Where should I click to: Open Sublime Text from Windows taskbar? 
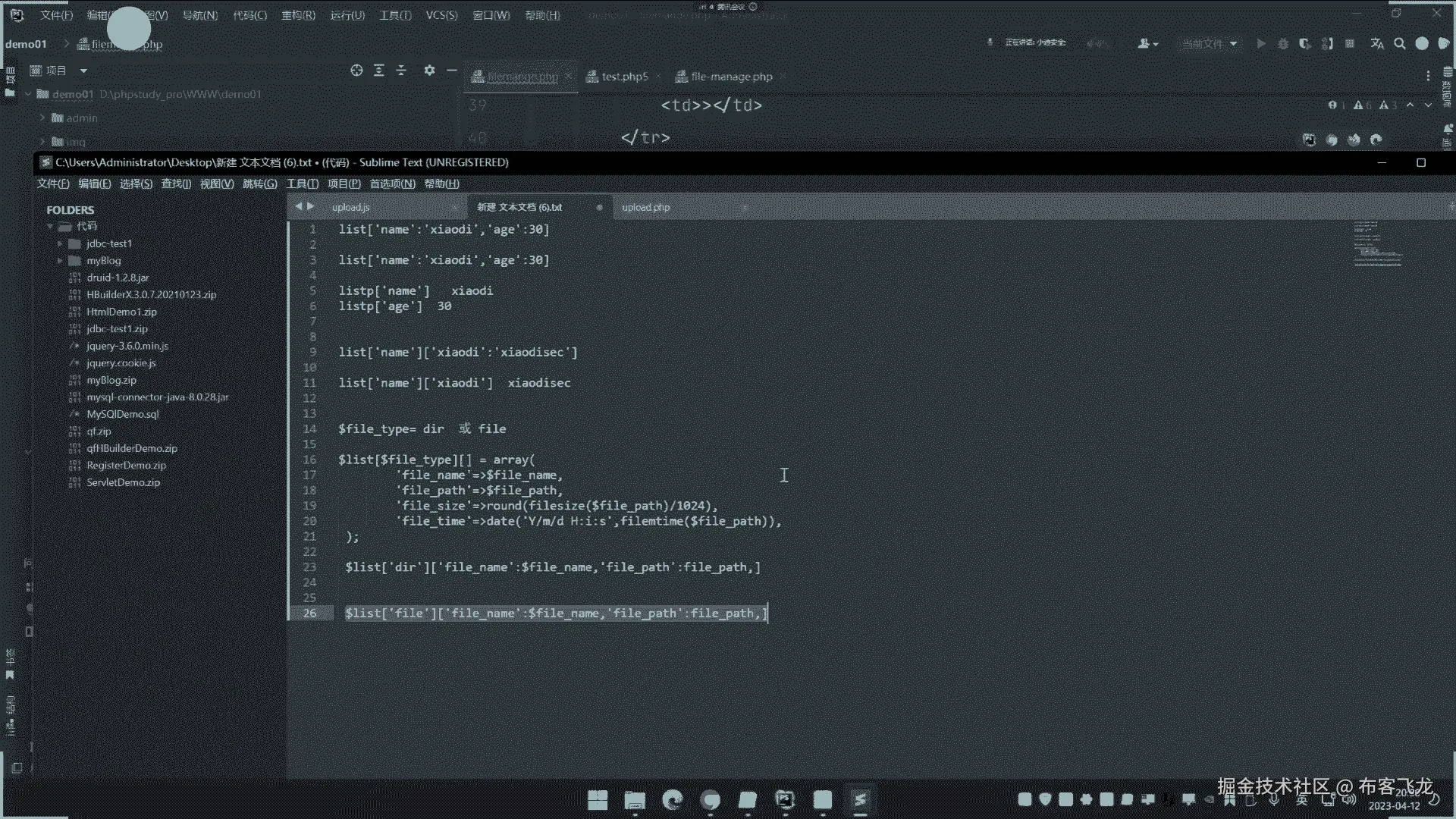[860, 799]
